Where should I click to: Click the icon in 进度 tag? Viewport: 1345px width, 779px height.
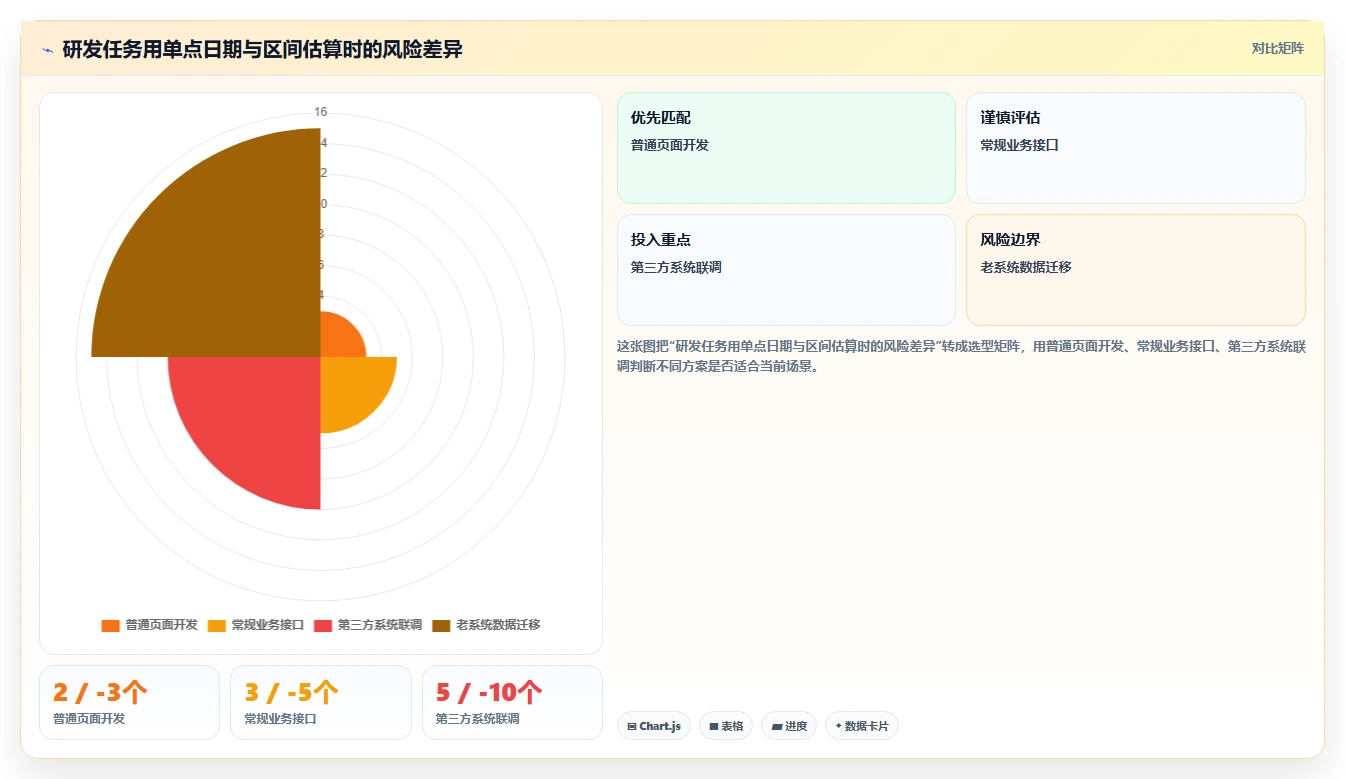pyautogui.click(x=777, y=726)
